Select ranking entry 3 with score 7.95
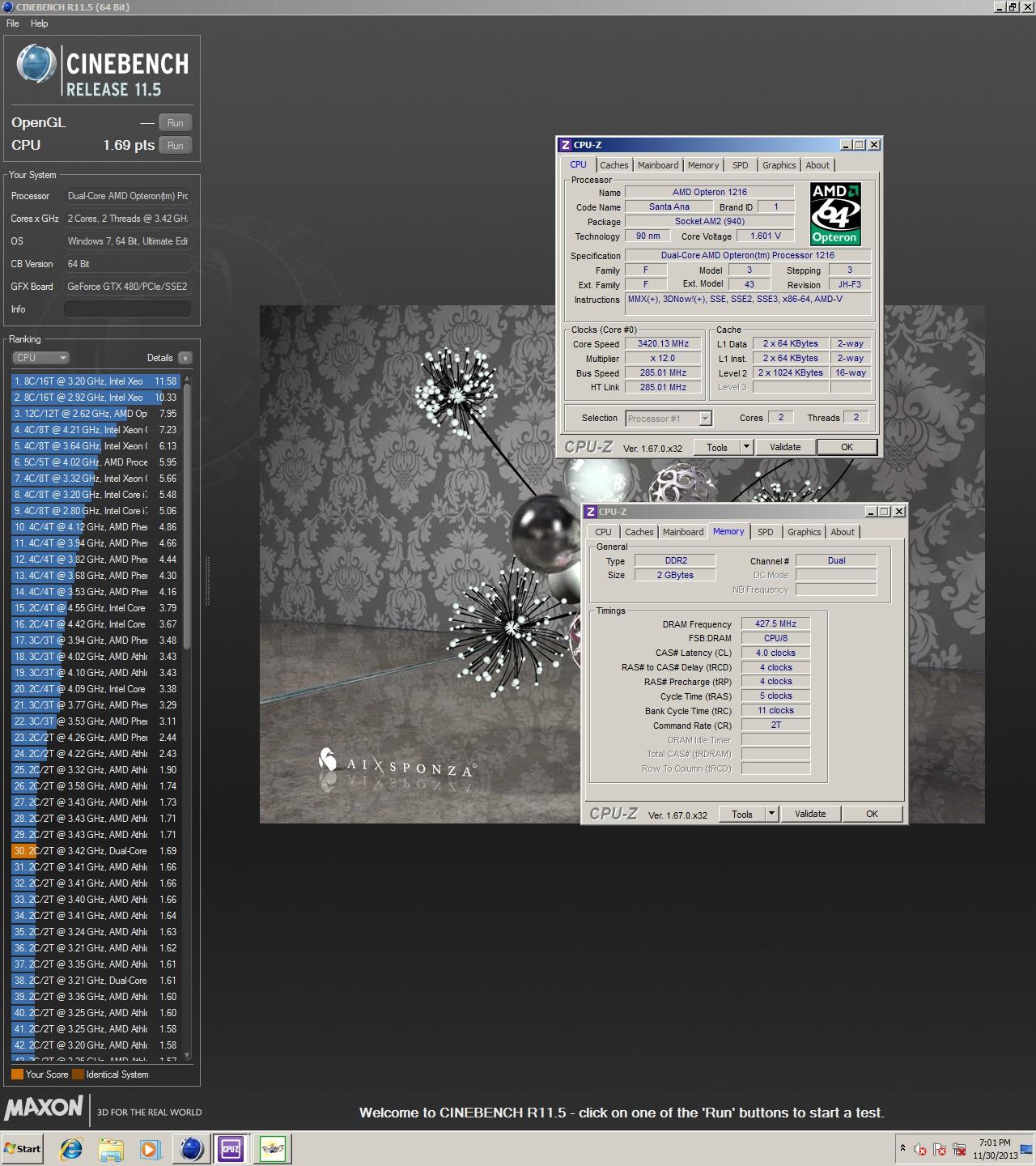Image resolution: width=1036 pixels, height=1166 pixels. [96, 413]
